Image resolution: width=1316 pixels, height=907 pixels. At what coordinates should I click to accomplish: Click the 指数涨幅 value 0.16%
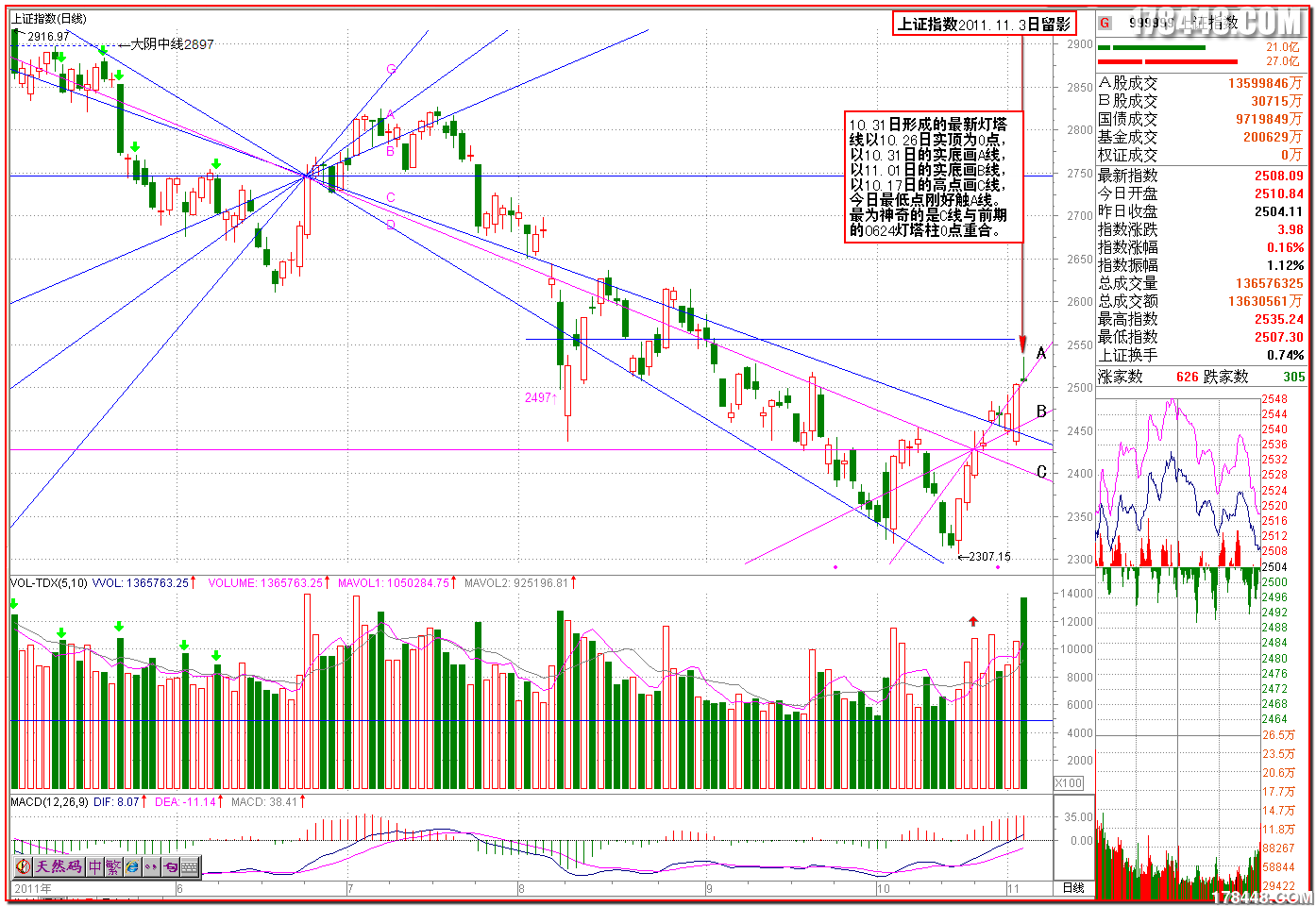tap(1286, 247)
